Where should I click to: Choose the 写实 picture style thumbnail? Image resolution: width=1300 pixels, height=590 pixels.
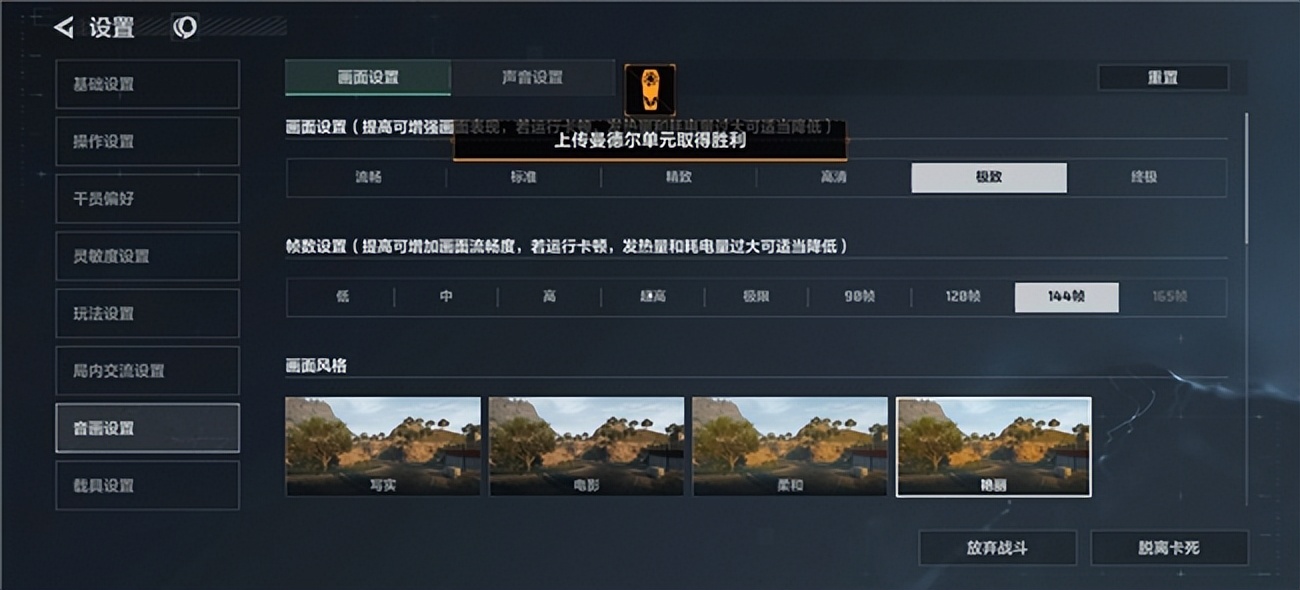pos(383,447)
